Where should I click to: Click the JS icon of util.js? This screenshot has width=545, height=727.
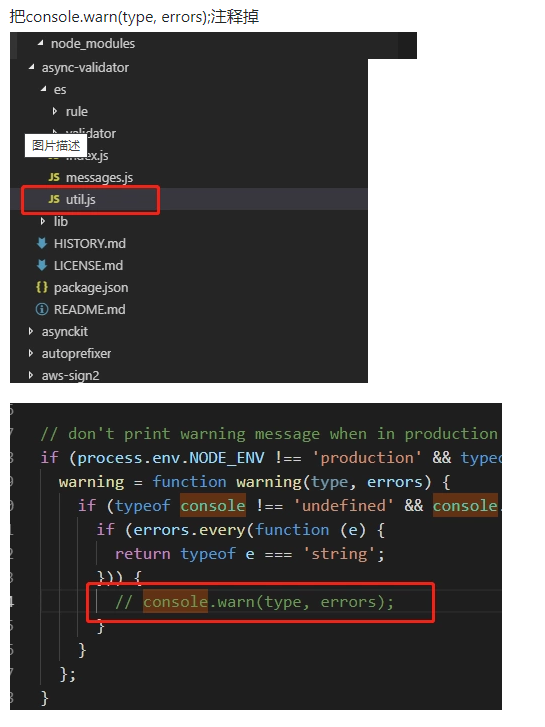tap(54, 199)
